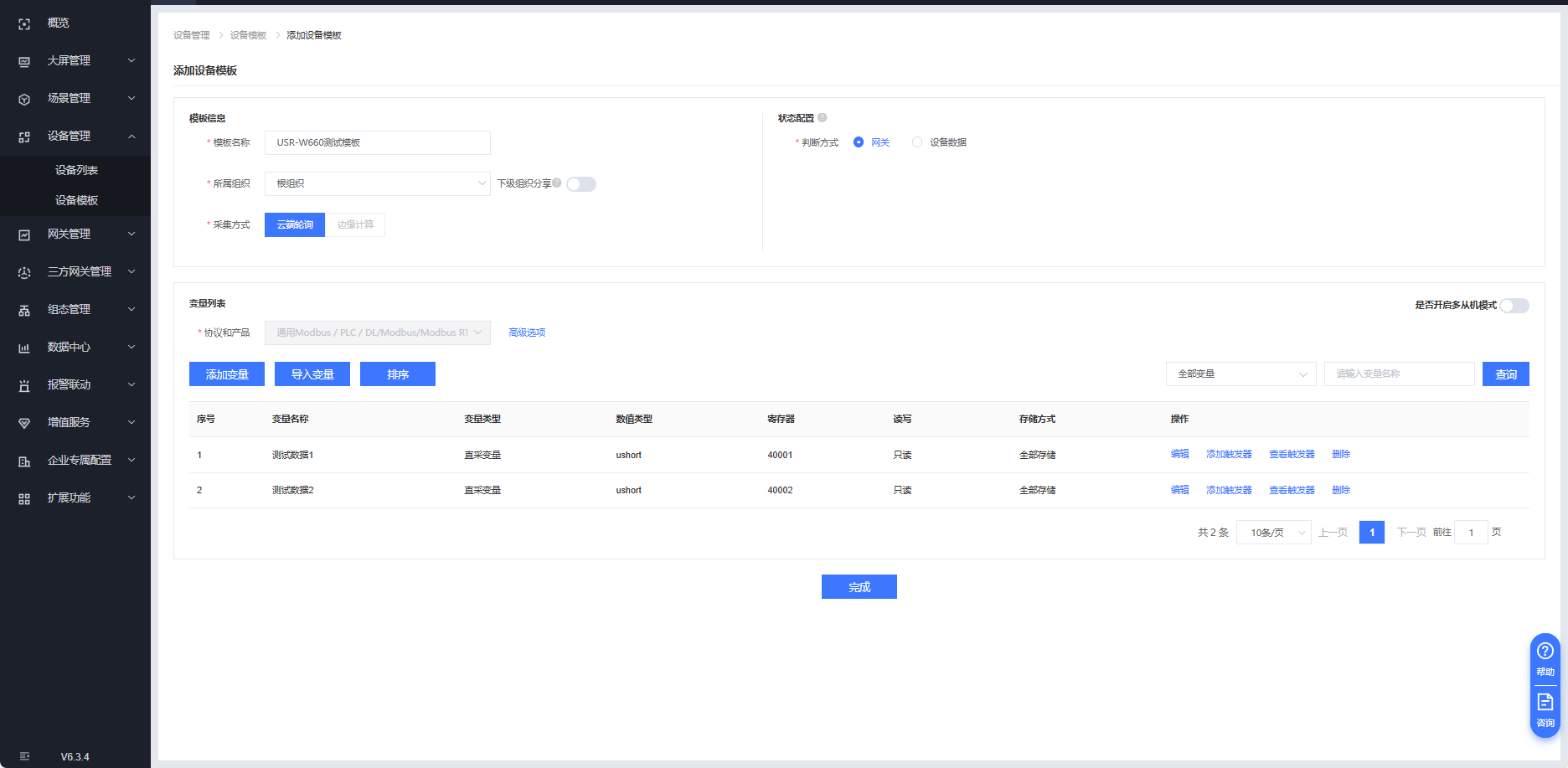Expand the 网关管理 menu
The width and height of the screenshot is (1568, 768).
(x=75, y=235)
